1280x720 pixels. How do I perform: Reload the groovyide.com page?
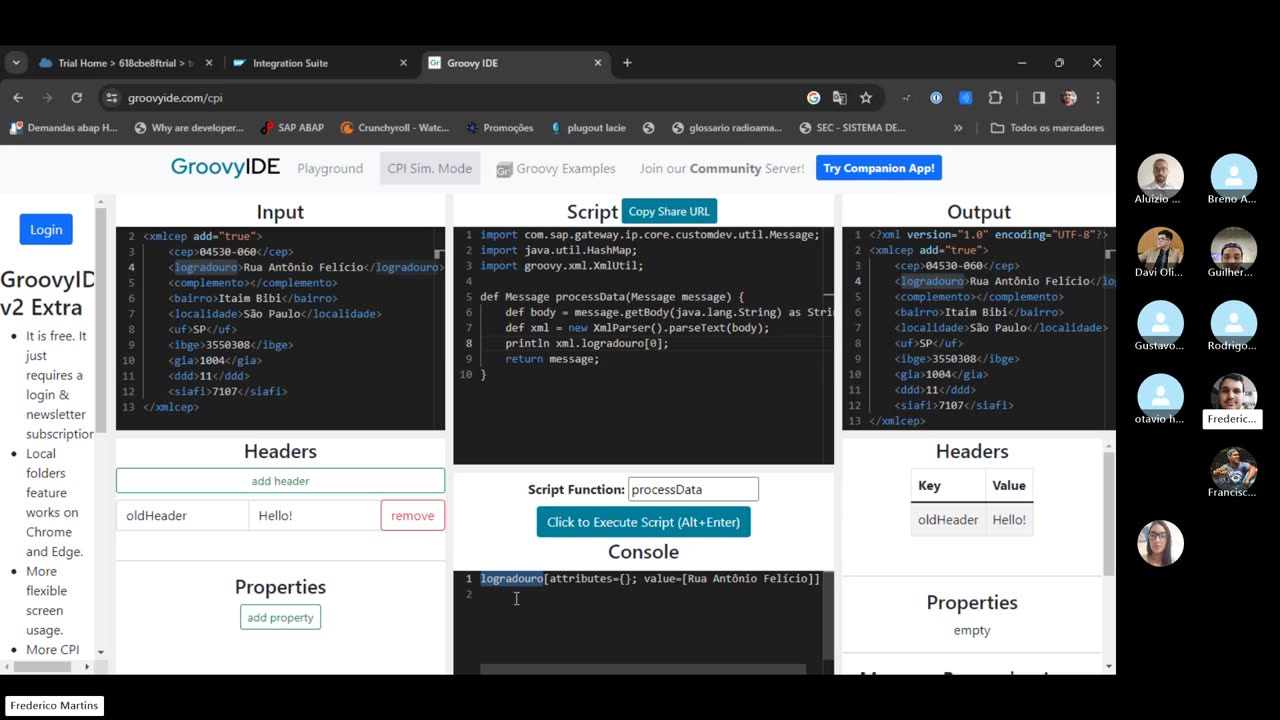click(x=76, y=98)
